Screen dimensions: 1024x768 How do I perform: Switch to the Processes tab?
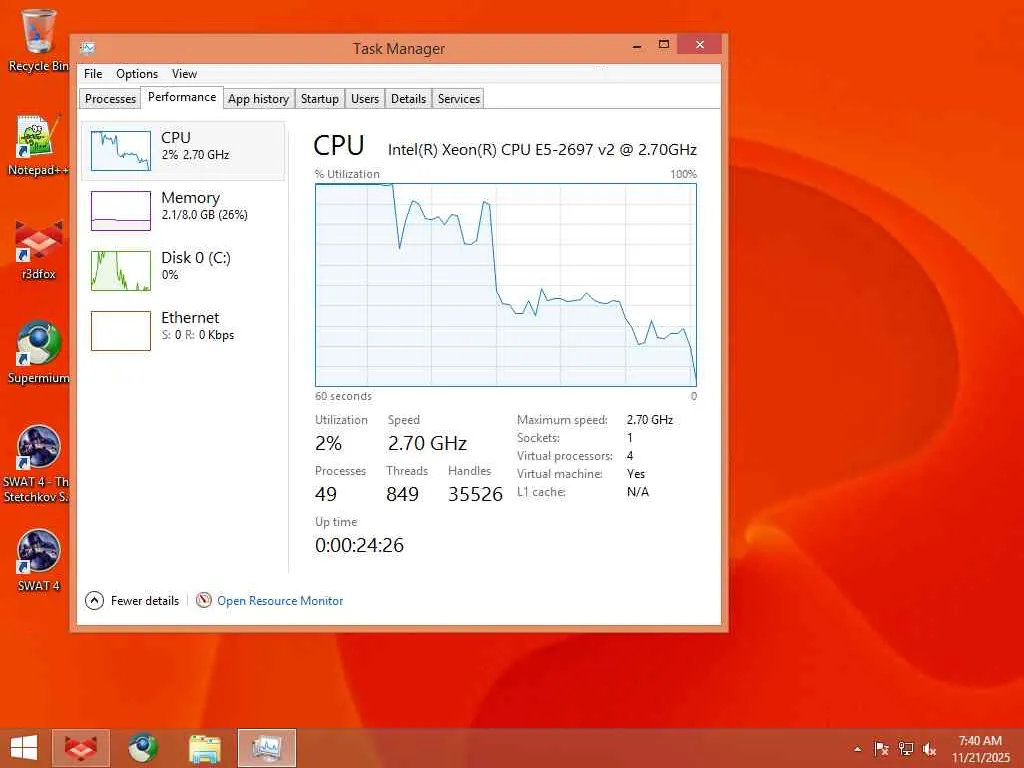[x=110, y=99]
